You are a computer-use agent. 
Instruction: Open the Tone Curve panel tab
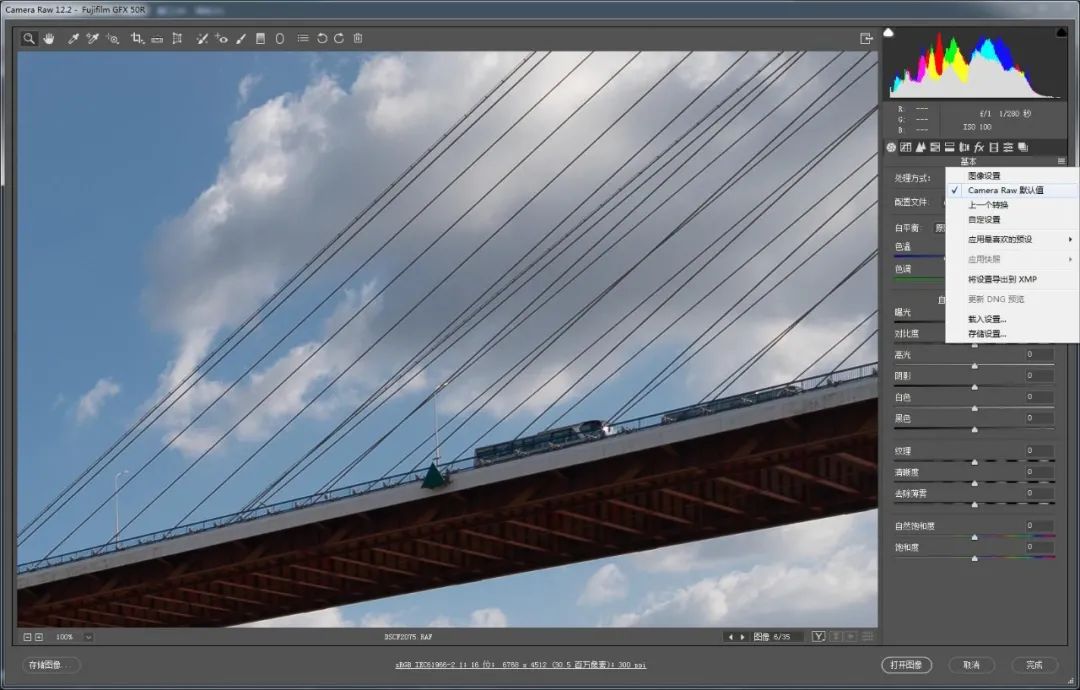905,147
